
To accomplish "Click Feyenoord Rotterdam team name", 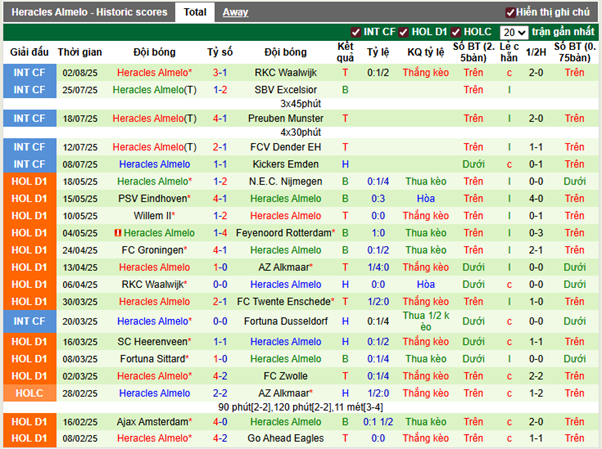I will pyautogui.click(x=284, y=233).
